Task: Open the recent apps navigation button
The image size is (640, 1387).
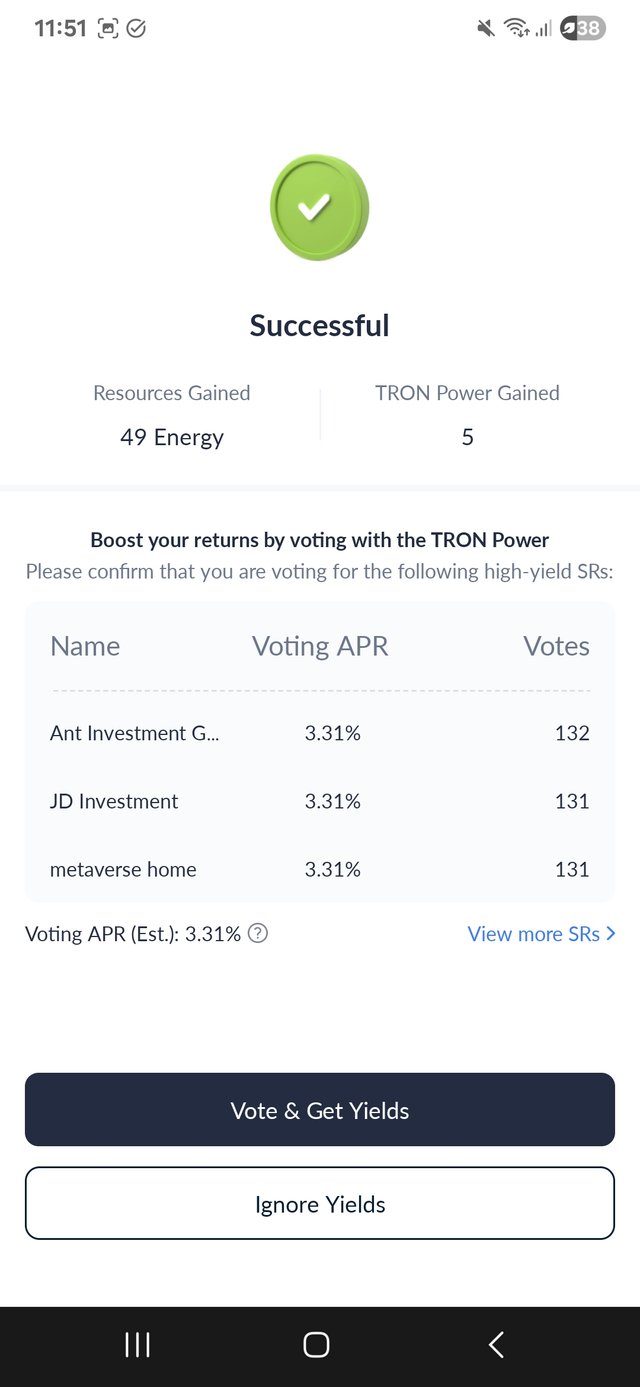Action: point(137,1345)
